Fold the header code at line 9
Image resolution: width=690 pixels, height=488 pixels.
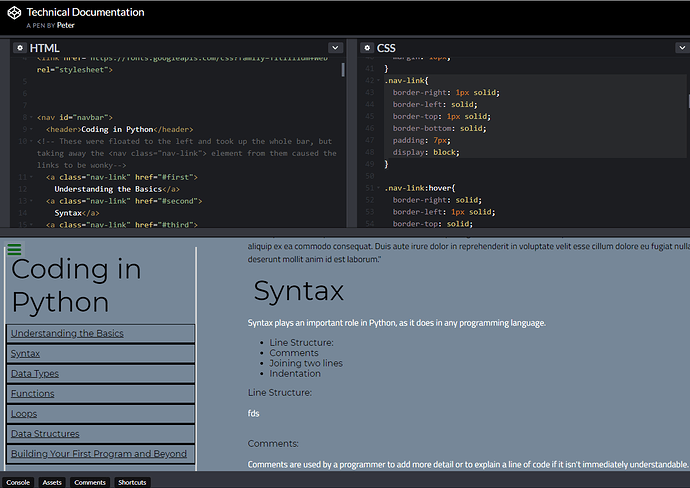(x=31, y=129)
